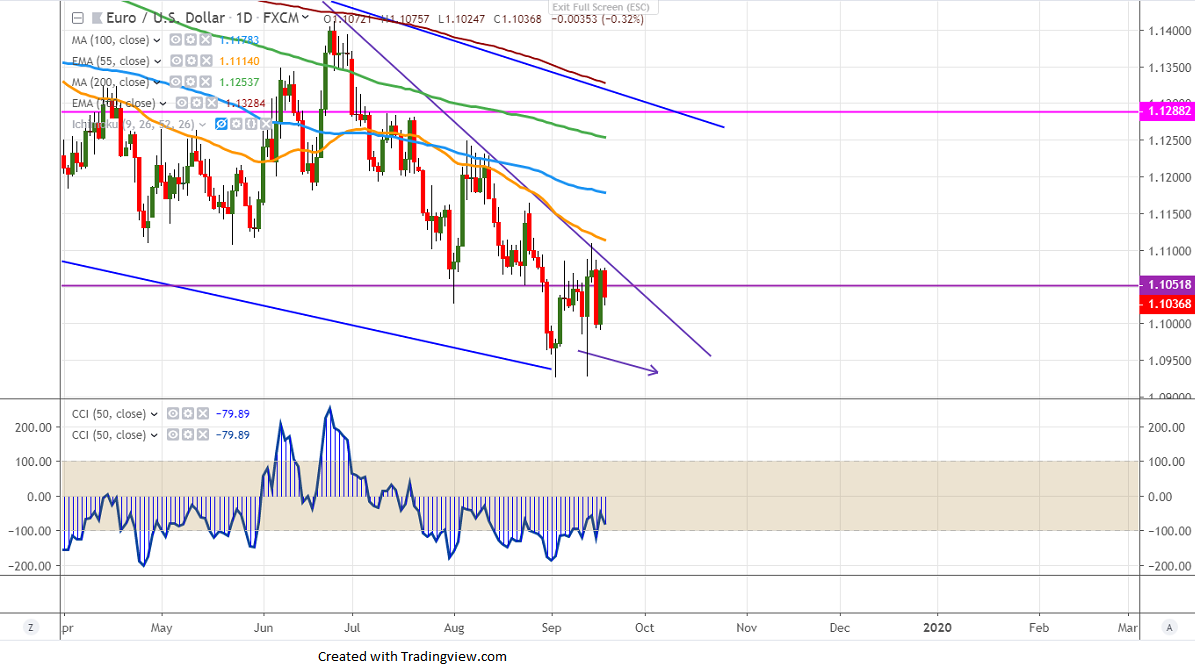Viewport: 1195px width, 671px height.
Task: Remove the Ichimoku indicator
Action: click(x=265, y=124)
